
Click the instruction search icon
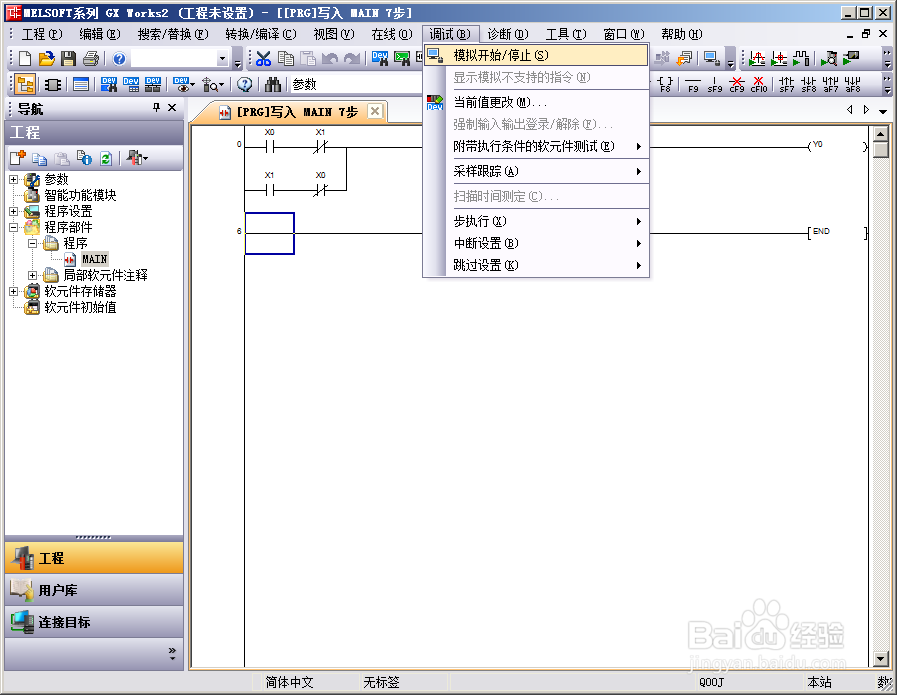(402, 58)
